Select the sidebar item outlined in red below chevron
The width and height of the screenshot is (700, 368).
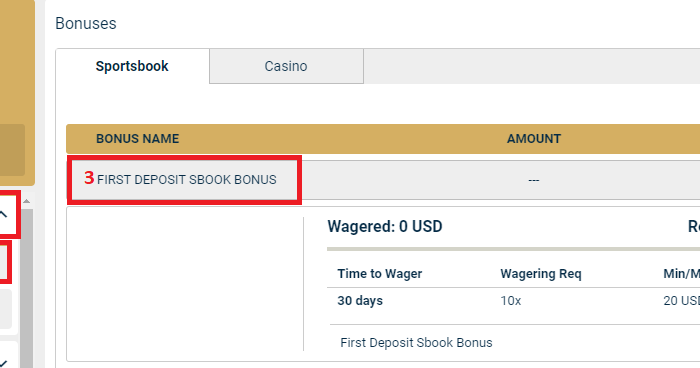[x=4, y=262]
